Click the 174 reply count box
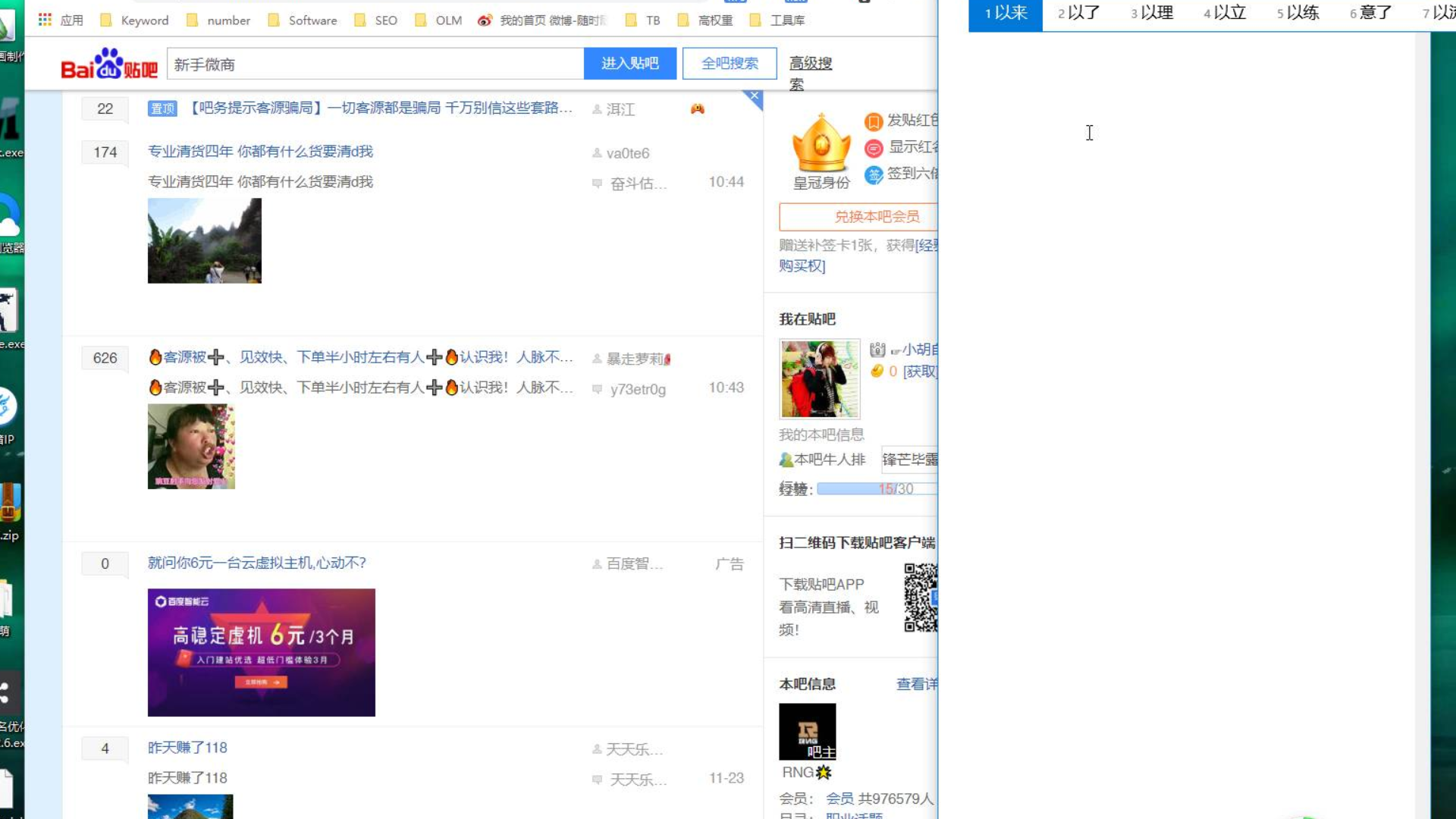Viewport: 1456px width, 819px height. (105, 152)
